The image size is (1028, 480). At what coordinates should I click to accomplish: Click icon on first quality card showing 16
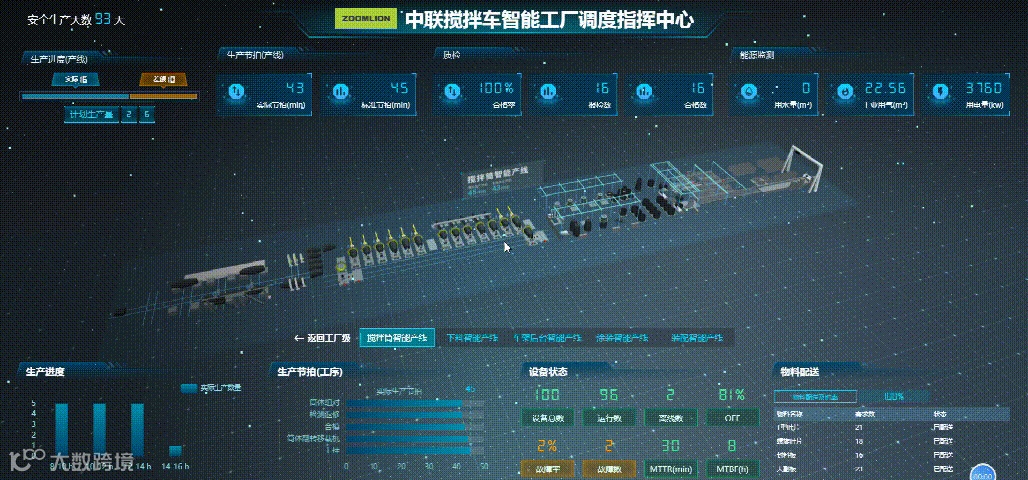pyautogui.click(x=549, y=92)
